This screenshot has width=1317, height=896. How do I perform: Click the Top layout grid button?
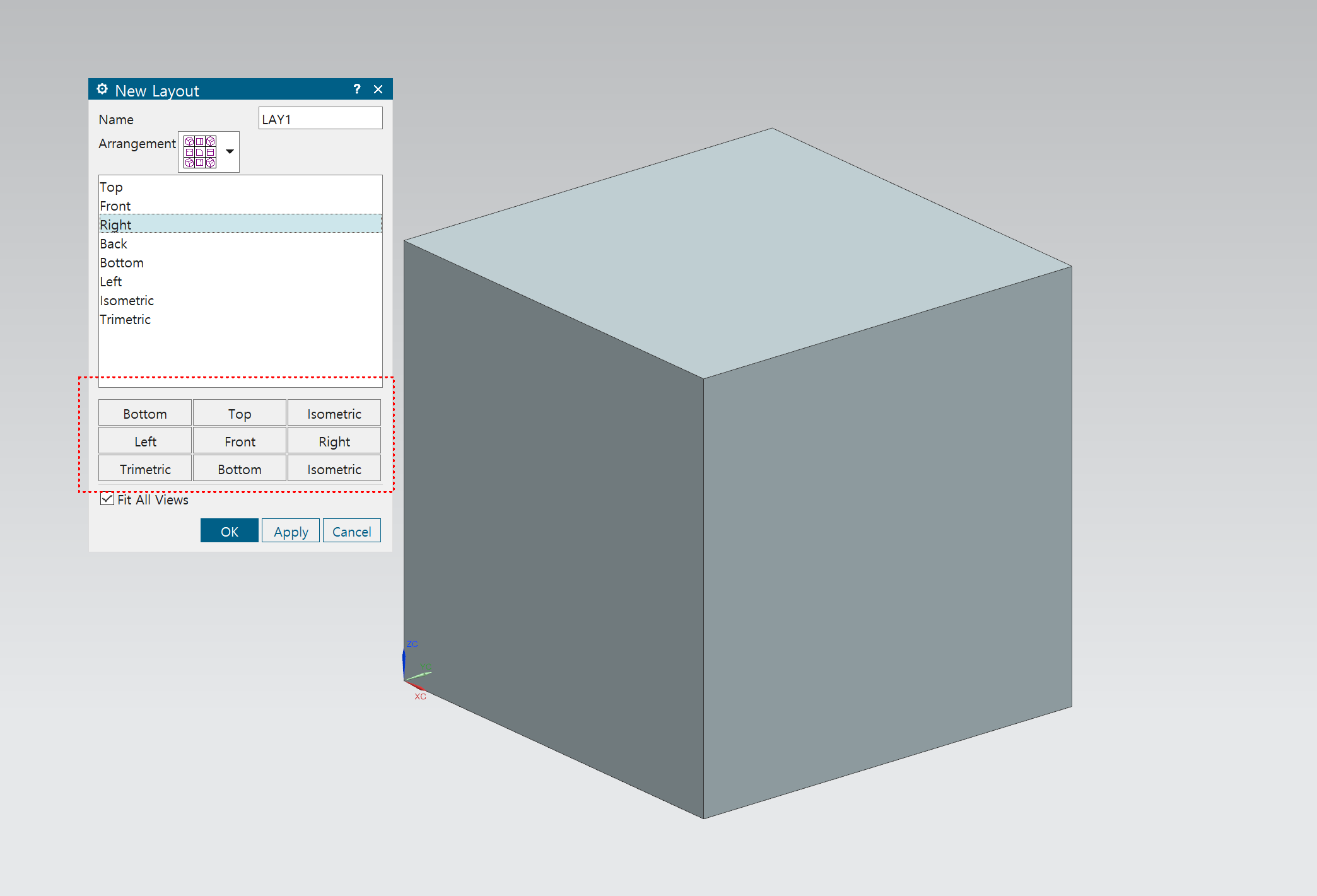(x=240, y=413)
